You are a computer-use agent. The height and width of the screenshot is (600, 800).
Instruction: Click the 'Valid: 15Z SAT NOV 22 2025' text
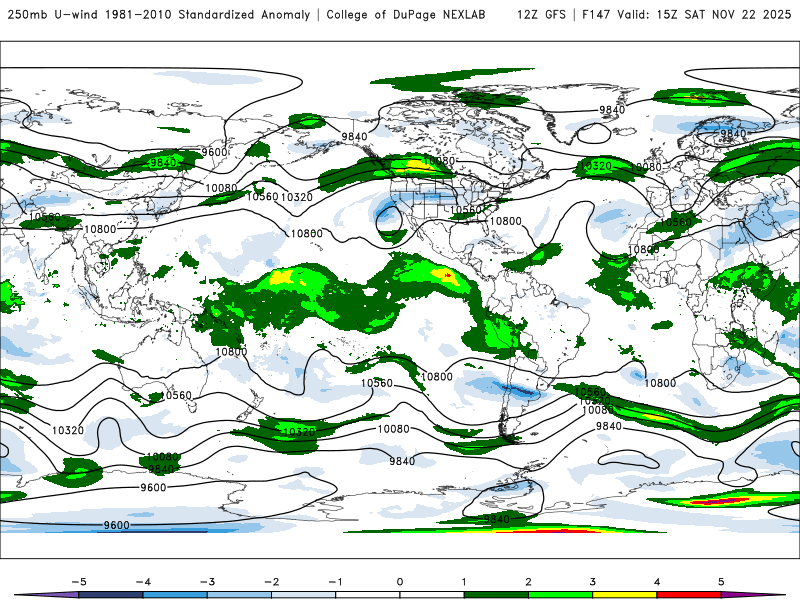coord(704,14)
